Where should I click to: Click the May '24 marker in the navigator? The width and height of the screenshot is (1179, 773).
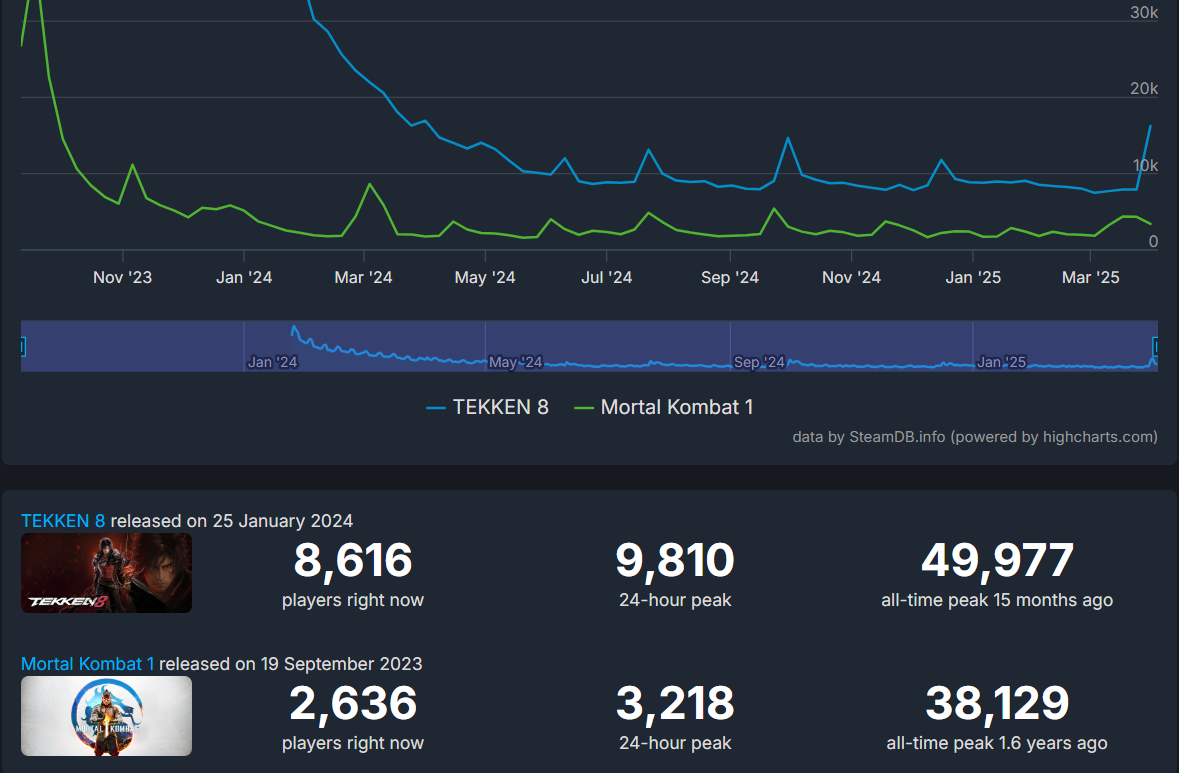(x=515, y=362)
